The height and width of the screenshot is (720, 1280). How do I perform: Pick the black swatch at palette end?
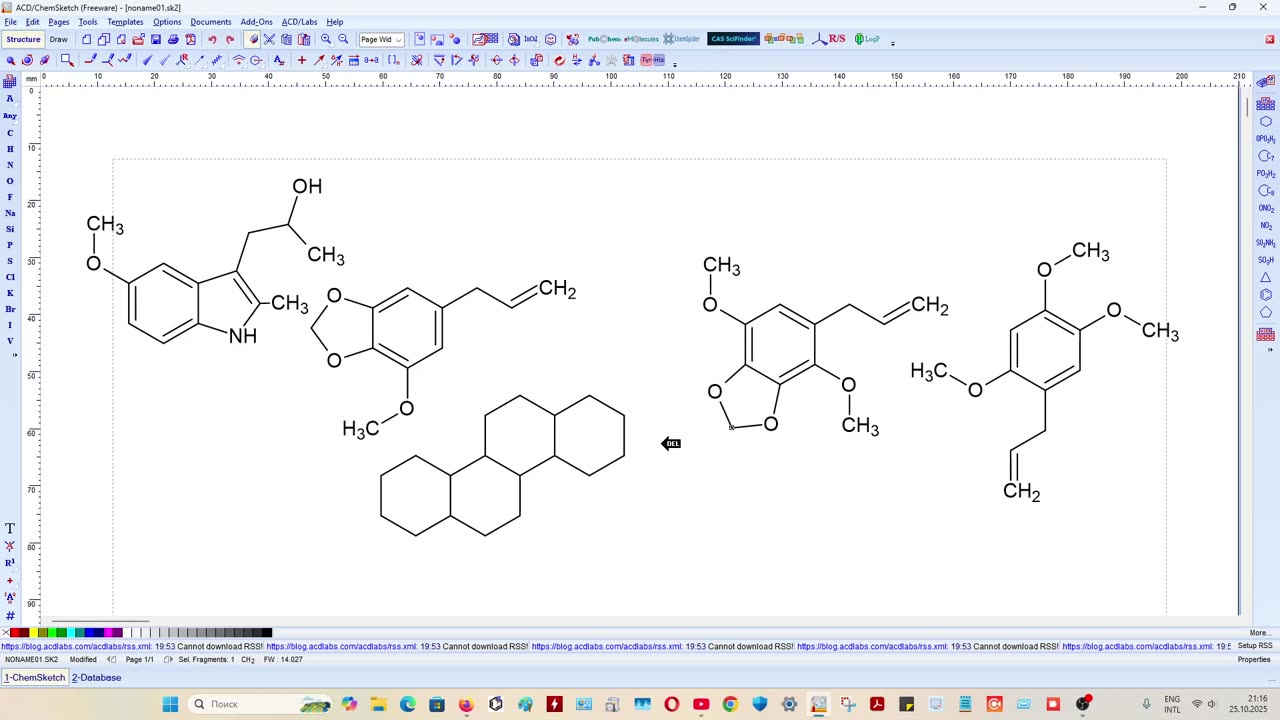[267, 633]
